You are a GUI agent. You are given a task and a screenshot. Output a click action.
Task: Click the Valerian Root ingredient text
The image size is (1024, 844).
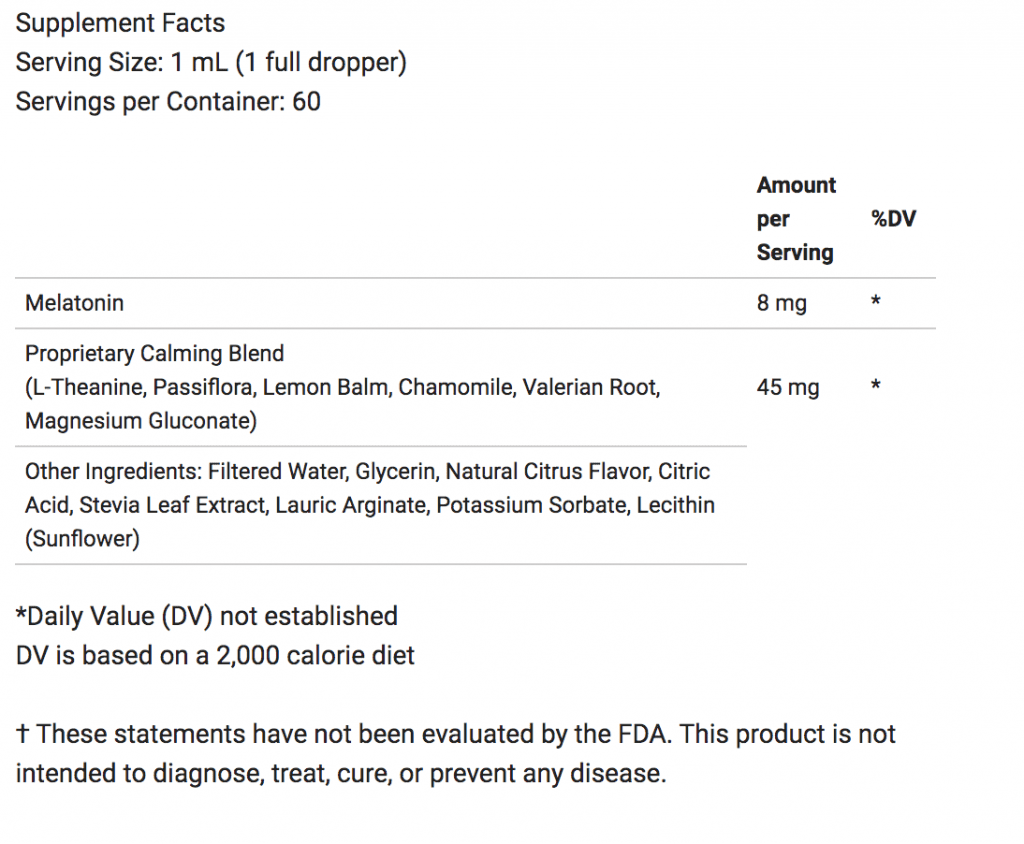[591, 387]
